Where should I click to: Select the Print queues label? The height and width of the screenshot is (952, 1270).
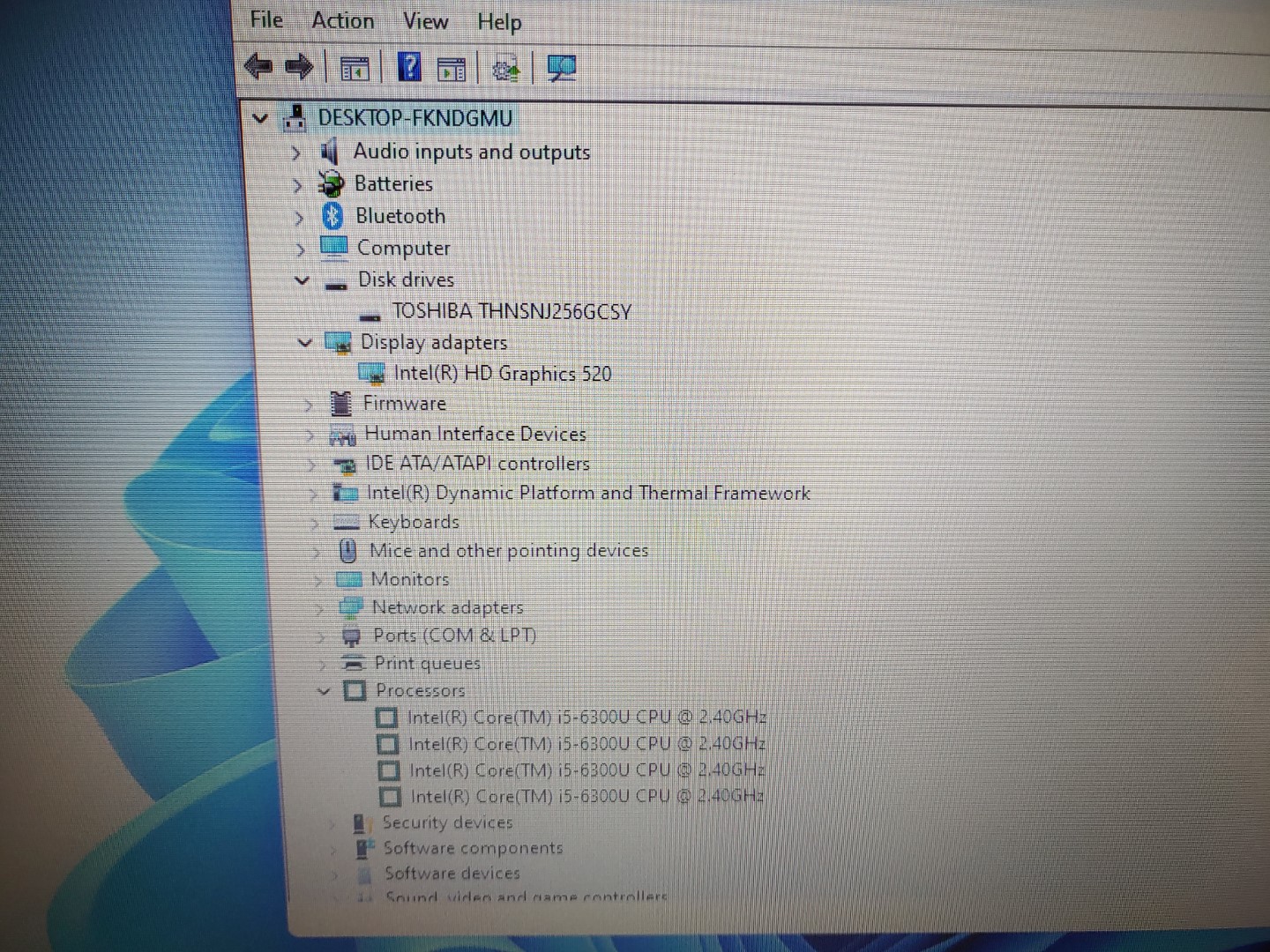428,663
